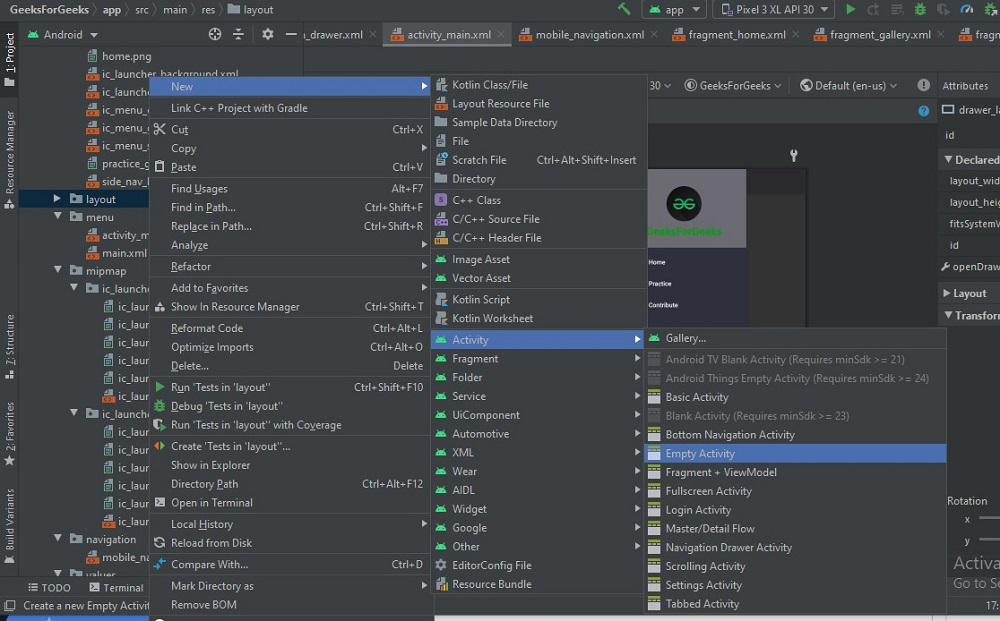Screen dimensions: 1000x621
Task: Hide the Project panel using minimize dash
Action: (291, 34)
